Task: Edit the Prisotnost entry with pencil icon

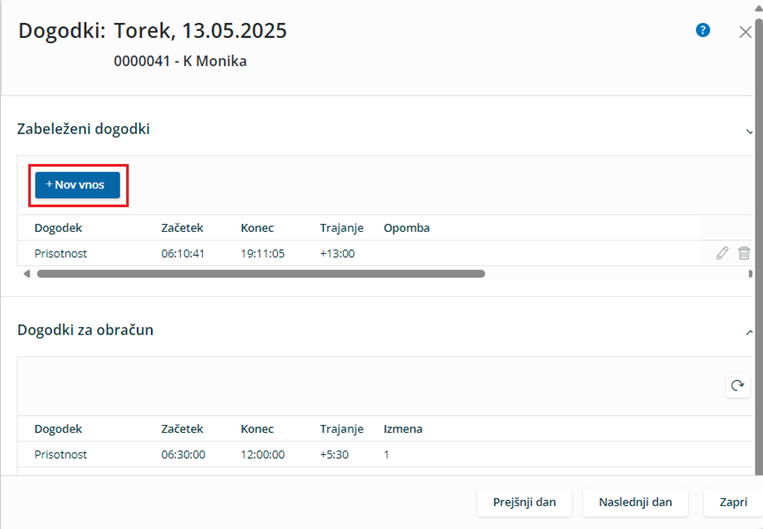Action: [x=722, y=253]
